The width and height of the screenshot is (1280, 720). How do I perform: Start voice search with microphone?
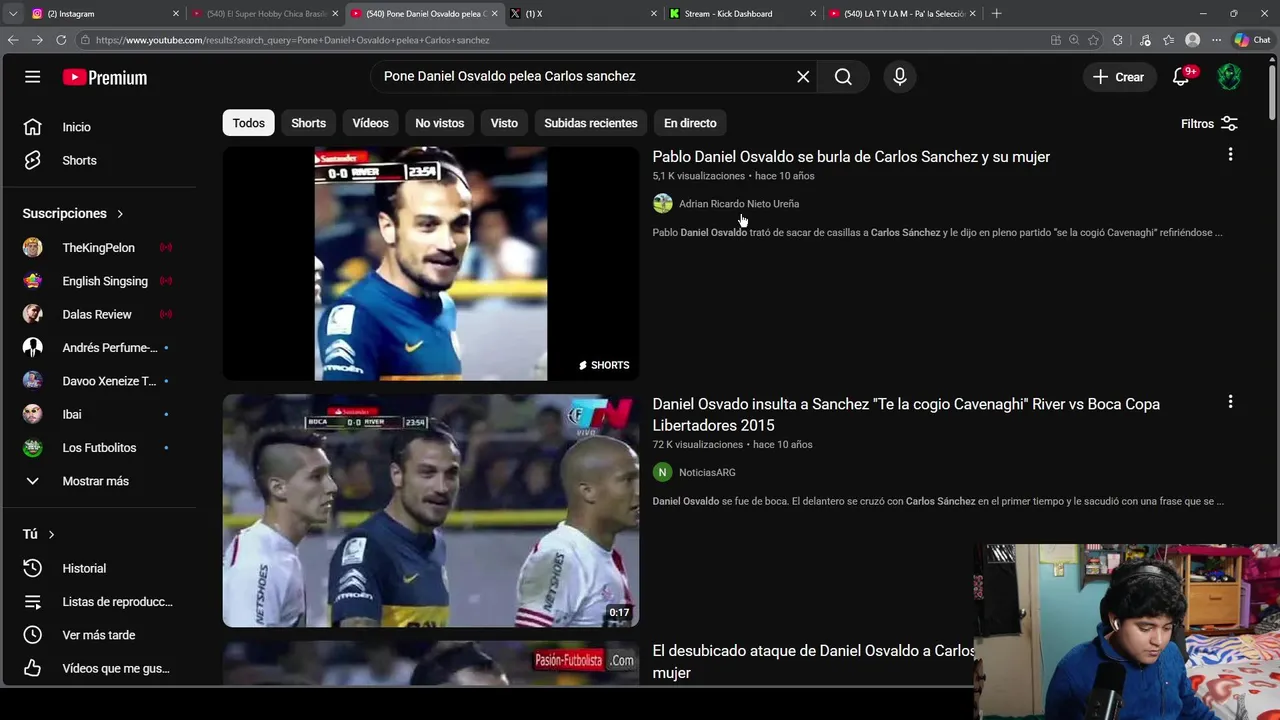[900, 77]
